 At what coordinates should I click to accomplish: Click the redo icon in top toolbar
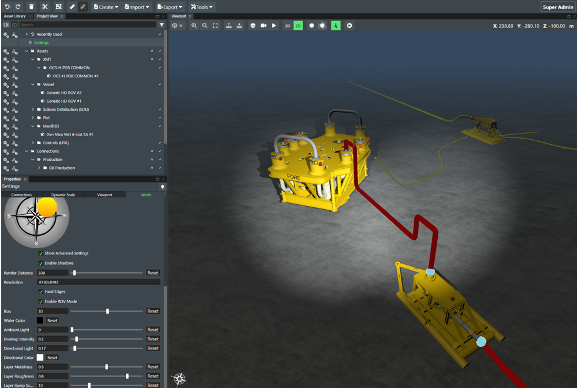pos(18,7)
